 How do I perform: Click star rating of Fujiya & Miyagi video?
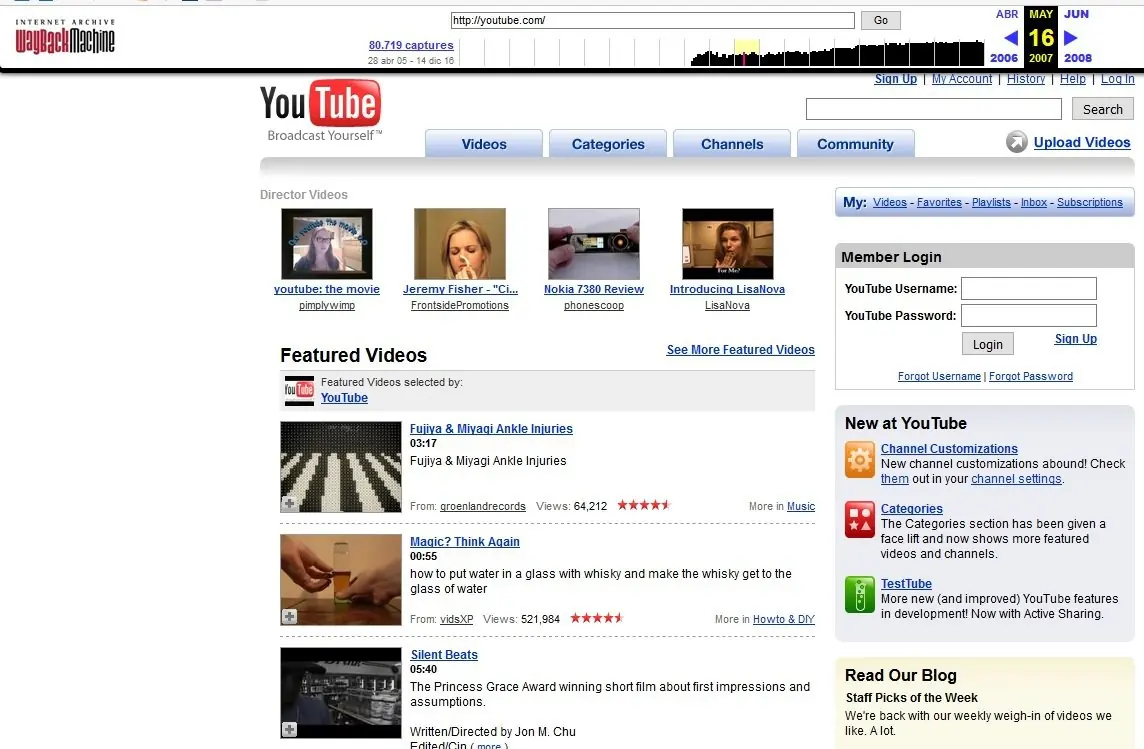click(x=644, y=505)
